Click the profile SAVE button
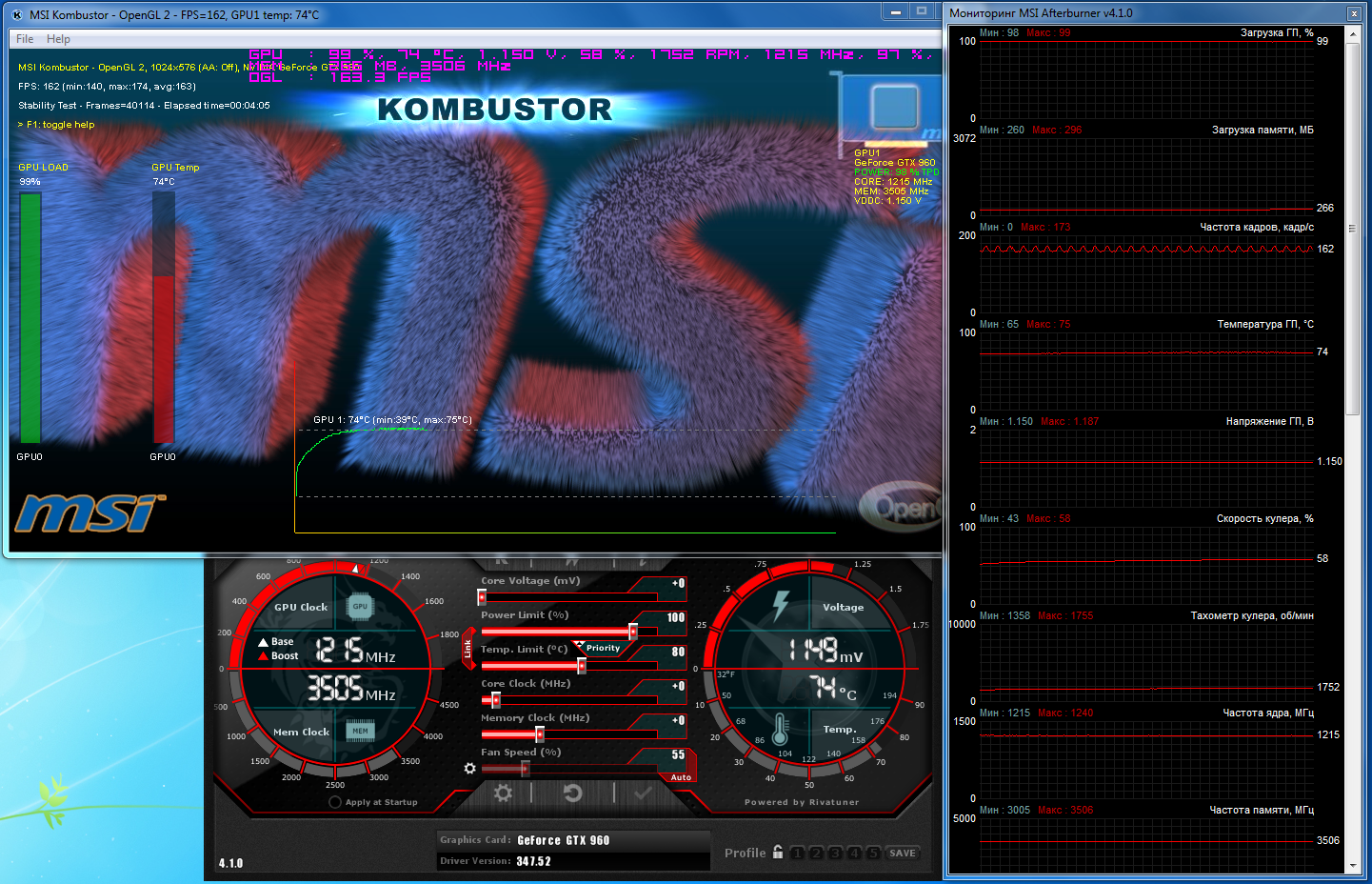The image size is (1372, 884). pyautogui.click(x=902, y=854)
